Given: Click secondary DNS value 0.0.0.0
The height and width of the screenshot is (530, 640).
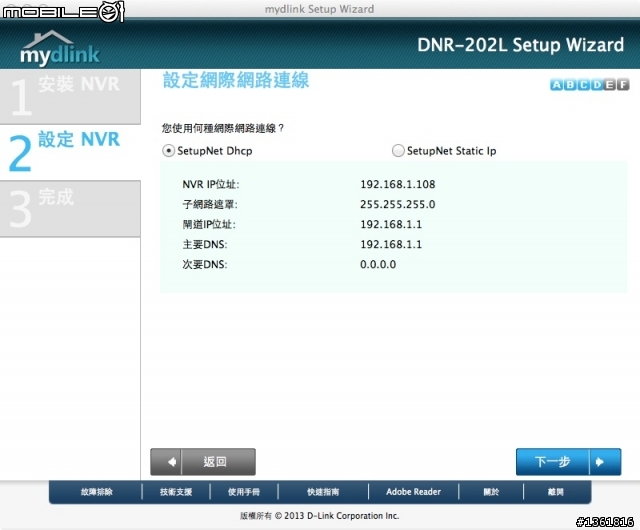Looking at the screenshot, I should pyautogui.click(x=378, y=264).
